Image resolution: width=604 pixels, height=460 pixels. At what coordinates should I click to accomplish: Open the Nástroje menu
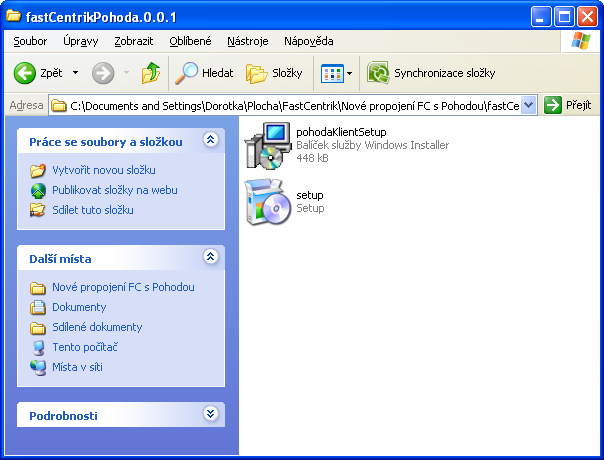[x=248, y=41]
